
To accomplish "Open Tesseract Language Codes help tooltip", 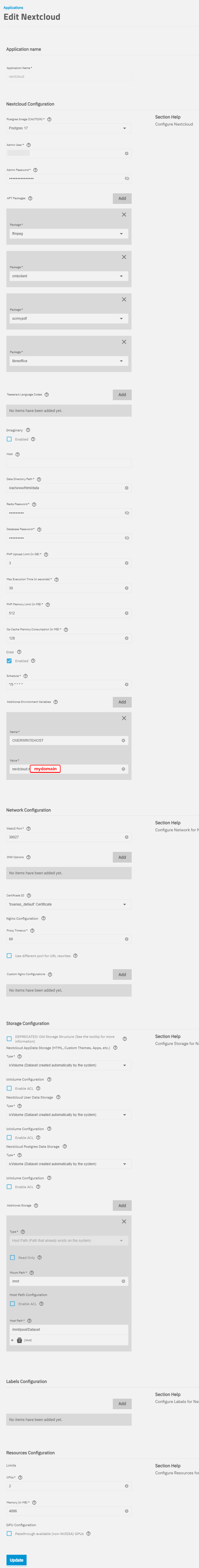I will (x=46, y=395).
